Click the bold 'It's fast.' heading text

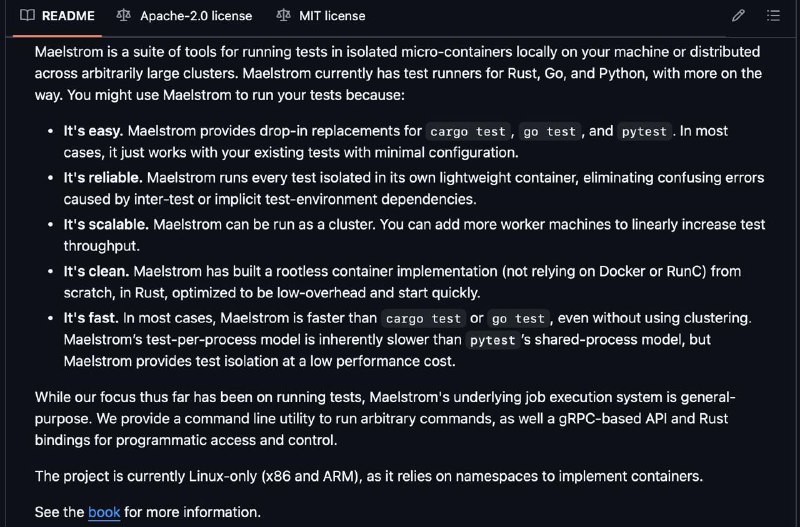pos(91,318)
